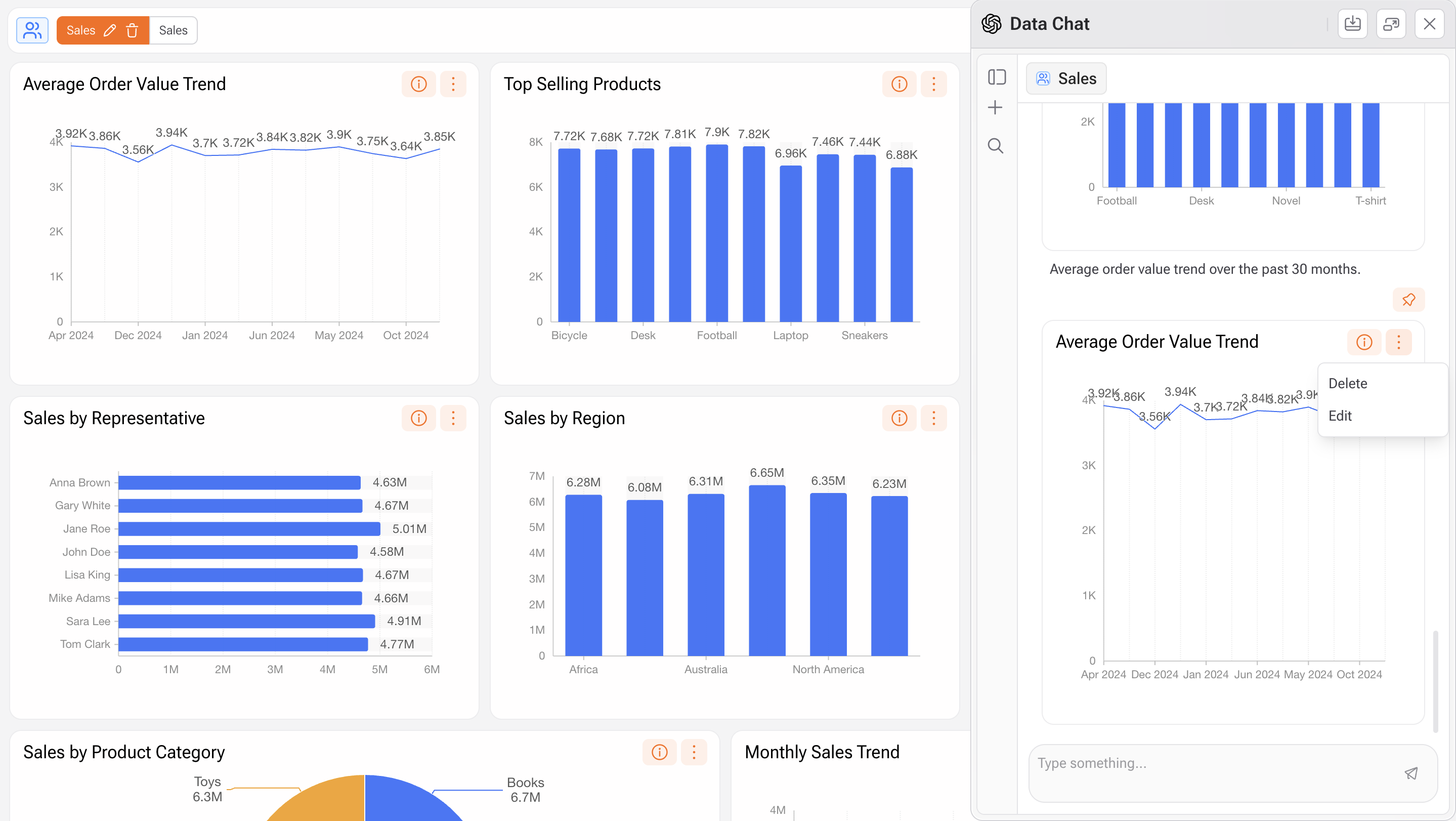Show info for Top Selling Products chart

point(898,84)
